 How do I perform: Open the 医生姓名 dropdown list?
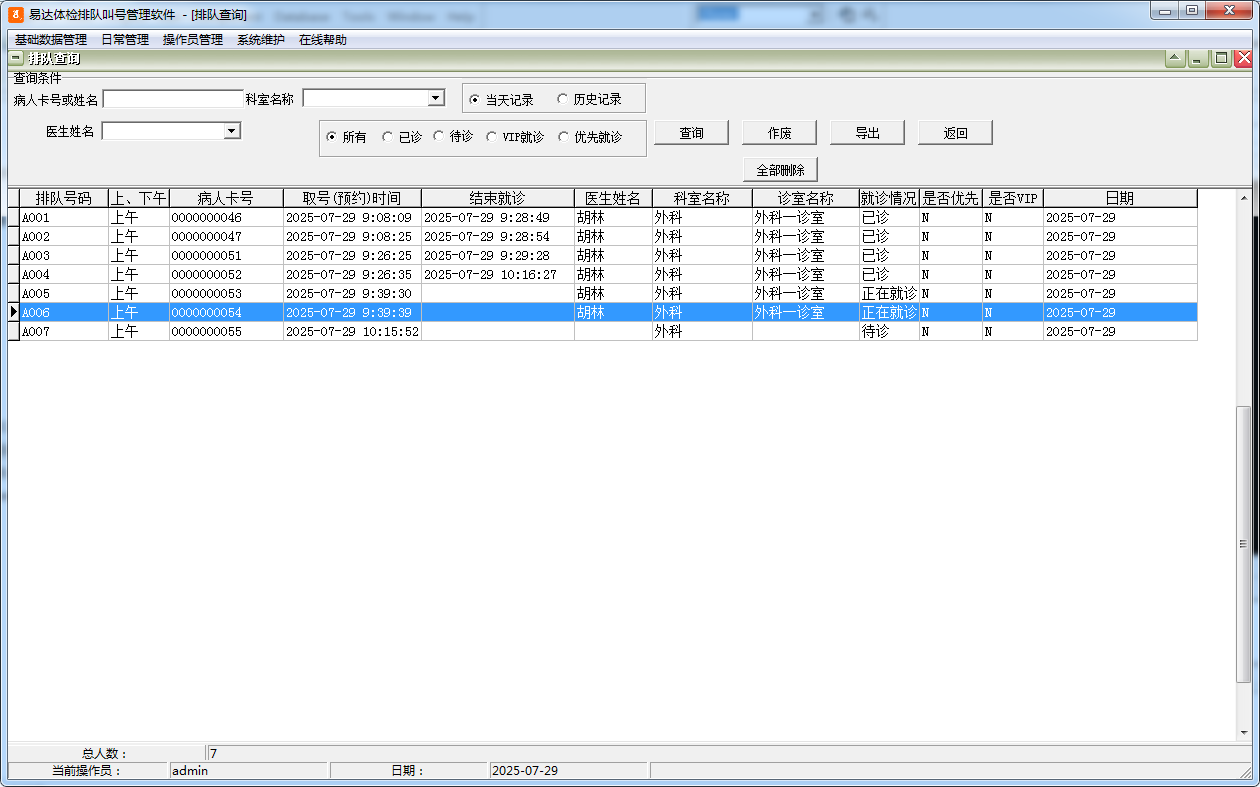(x=231, y=130)
